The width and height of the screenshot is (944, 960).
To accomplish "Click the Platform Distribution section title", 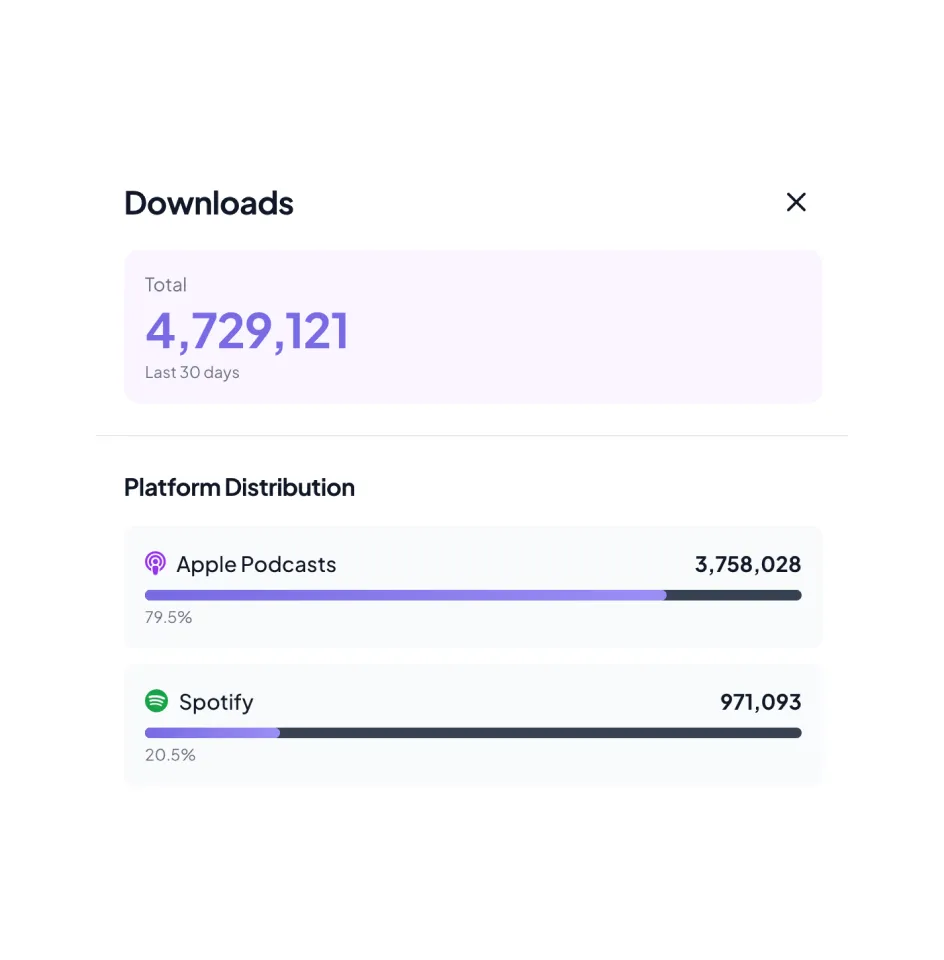I will pos(239,487).
